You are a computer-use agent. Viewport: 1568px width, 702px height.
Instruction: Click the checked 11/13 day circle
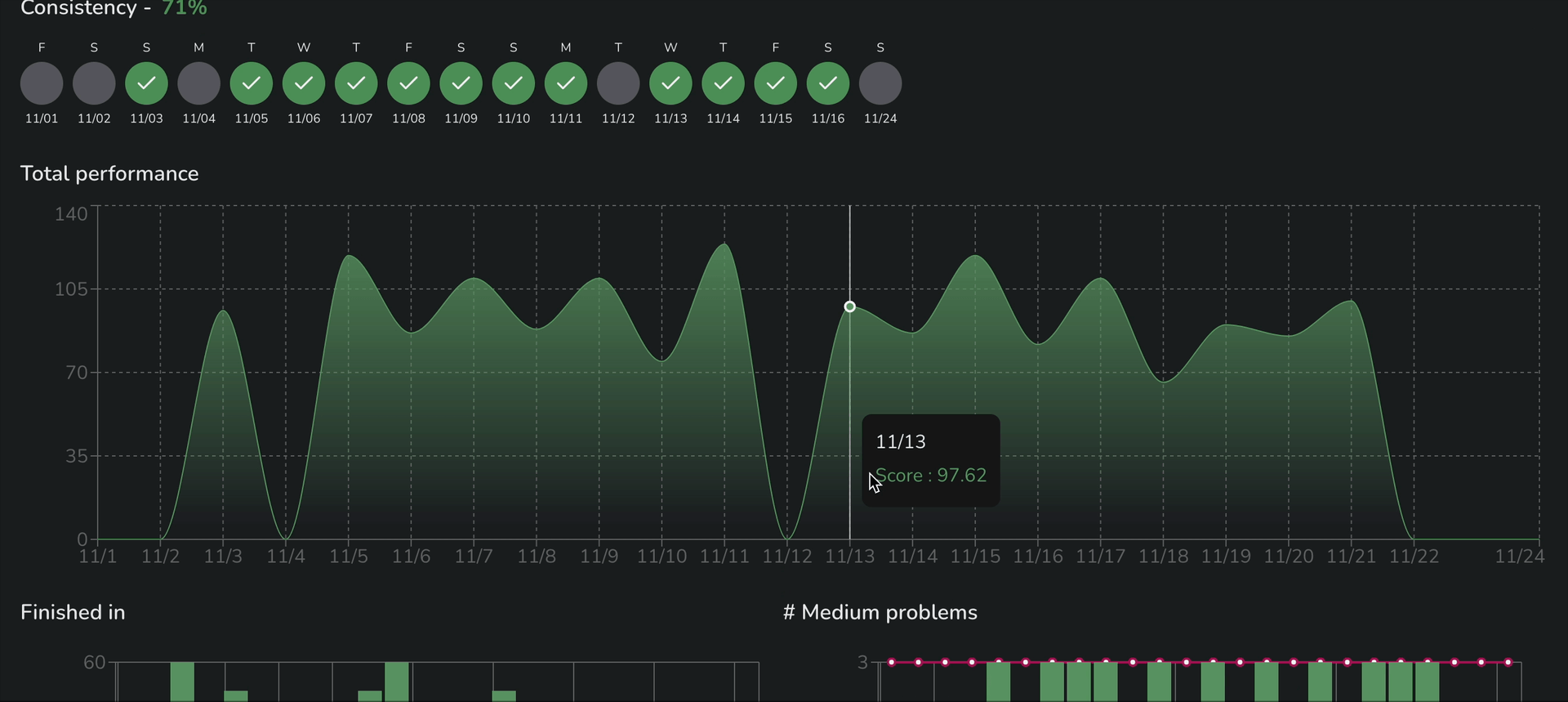(x=670, y=83)
